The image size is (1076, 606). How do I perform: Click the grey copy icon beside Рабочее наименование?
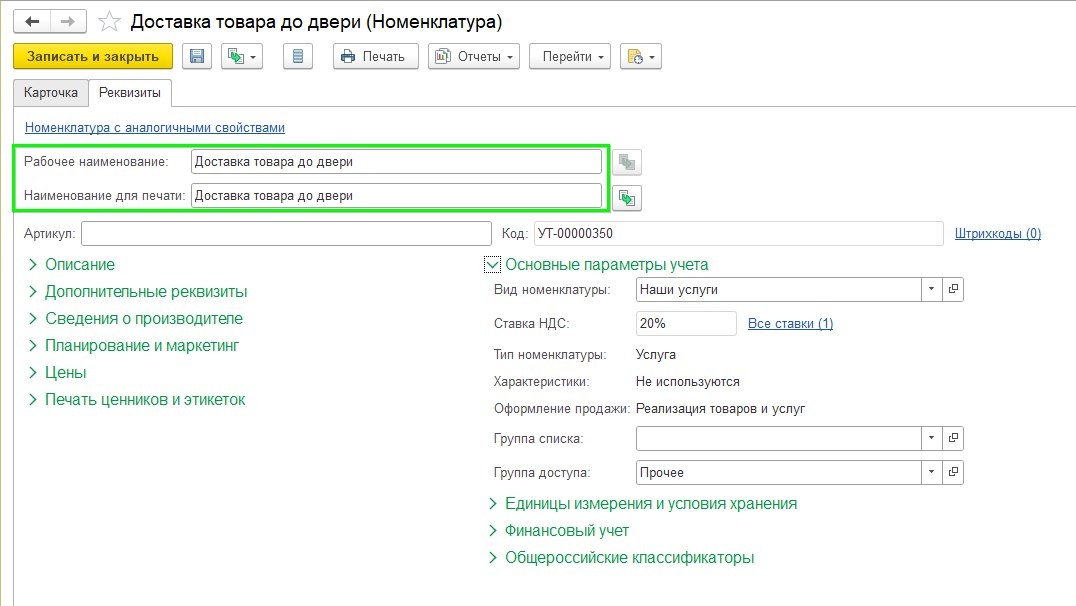pyautogui.click(x=627, y=163)
